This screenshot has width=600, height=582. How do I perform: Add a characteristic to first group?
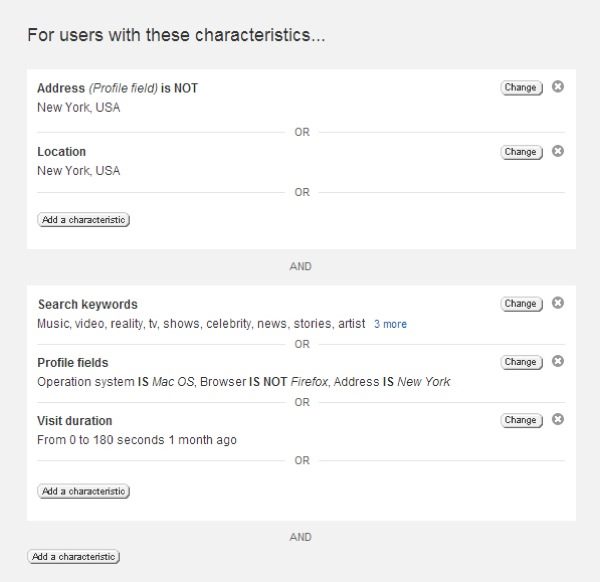(84, 219)
